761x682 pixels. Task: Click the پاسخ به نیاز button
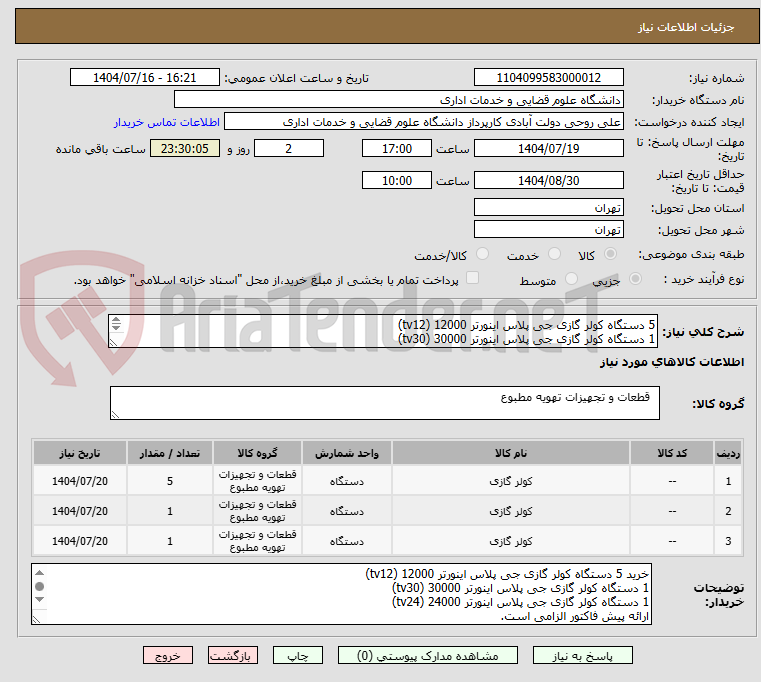tap(582, 655)
